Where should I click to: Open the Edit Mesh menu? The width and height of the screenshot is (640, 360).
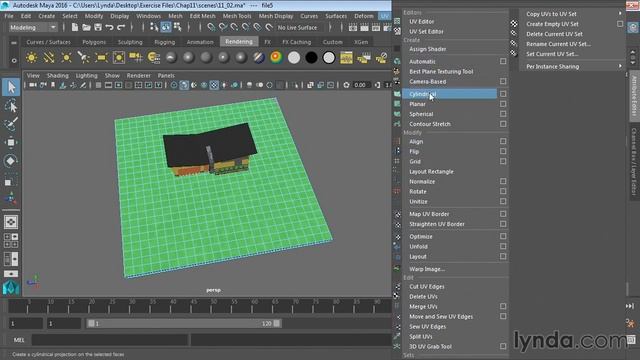[x=202, y=16]
